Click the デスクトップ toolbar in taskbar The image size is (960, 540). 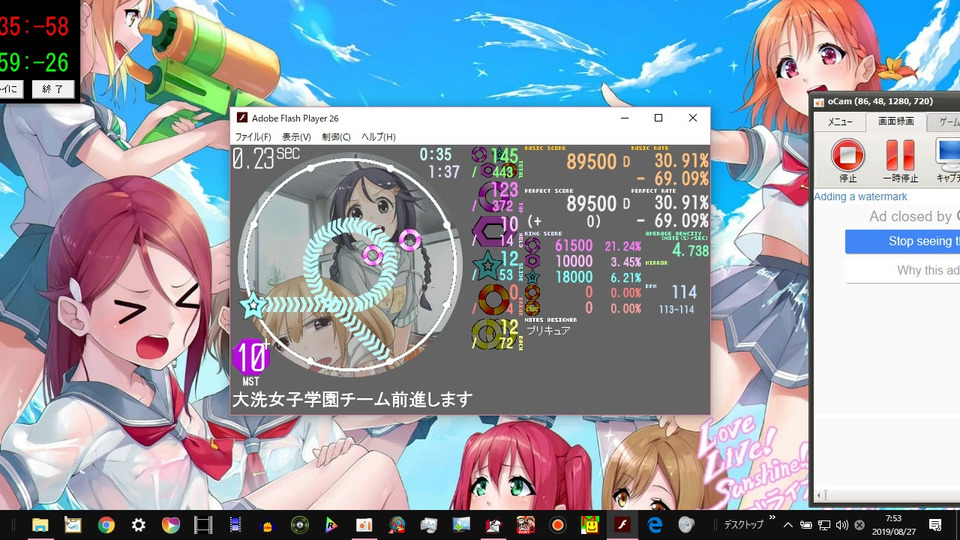pos(743,525)
